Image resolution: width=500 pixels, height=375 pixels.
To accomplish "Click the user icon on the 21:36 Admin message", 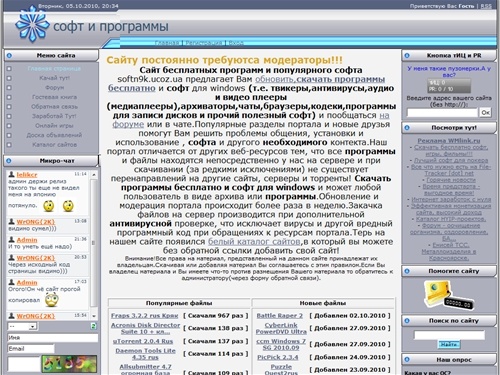I will [12, 240].
